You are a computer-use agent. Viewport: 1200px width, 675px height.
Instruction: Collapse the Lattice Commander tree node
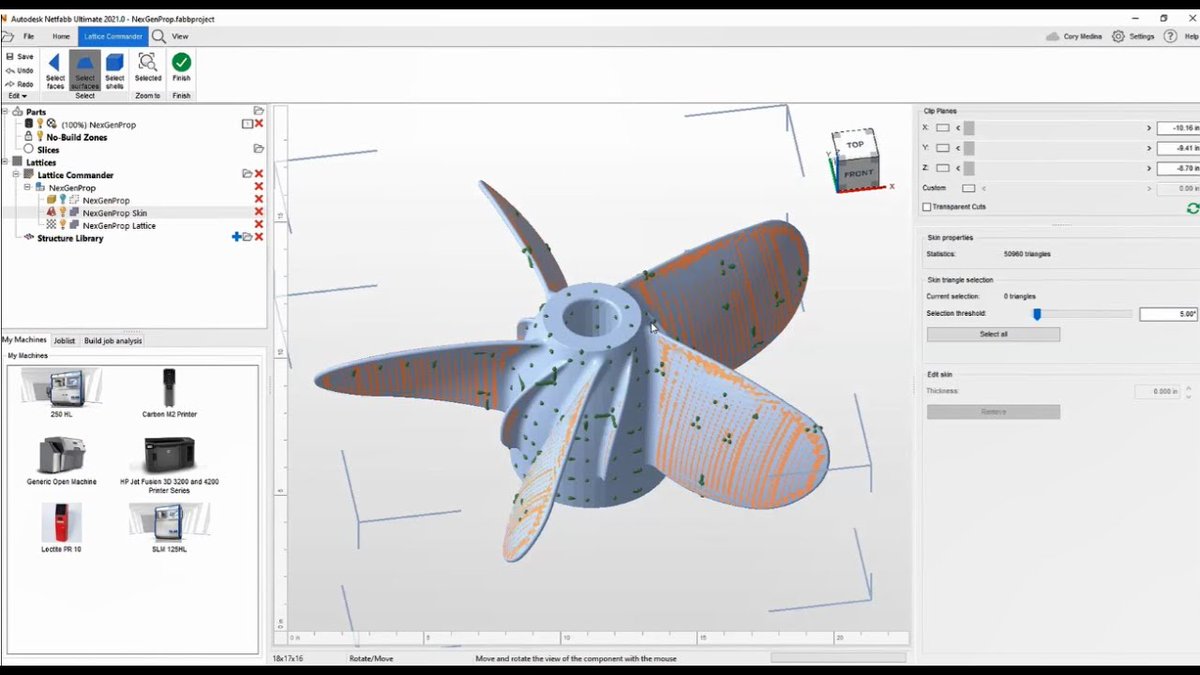tap(16, 175)
